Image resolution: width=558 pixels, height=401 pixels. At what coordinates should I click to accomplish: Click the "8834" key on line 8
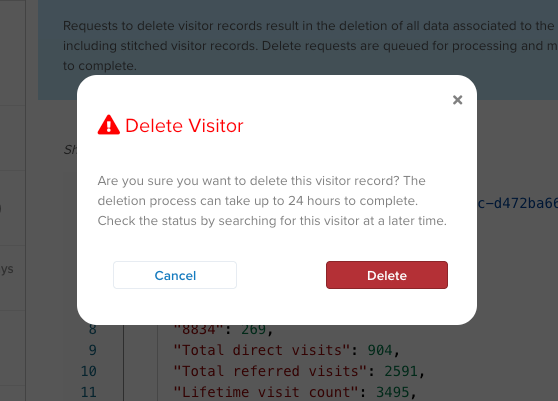(199, 330)
